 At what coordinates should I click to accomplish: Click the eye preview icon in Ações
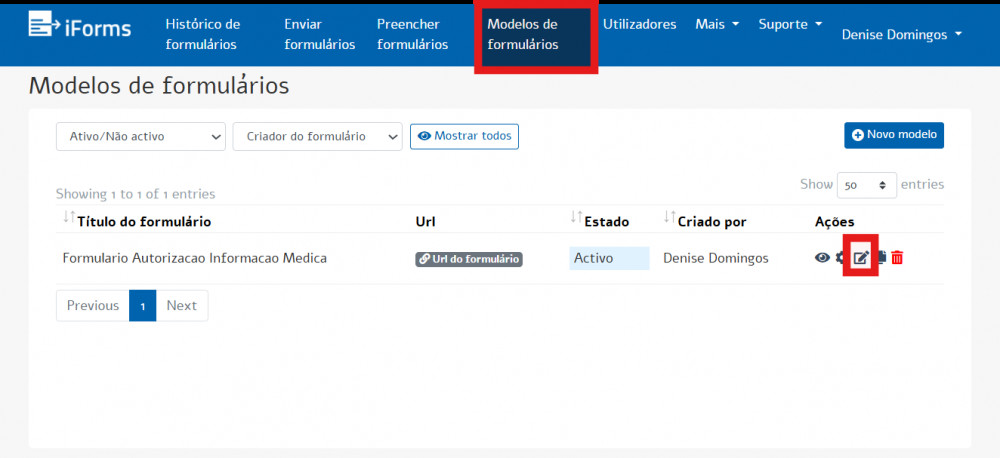822,258
